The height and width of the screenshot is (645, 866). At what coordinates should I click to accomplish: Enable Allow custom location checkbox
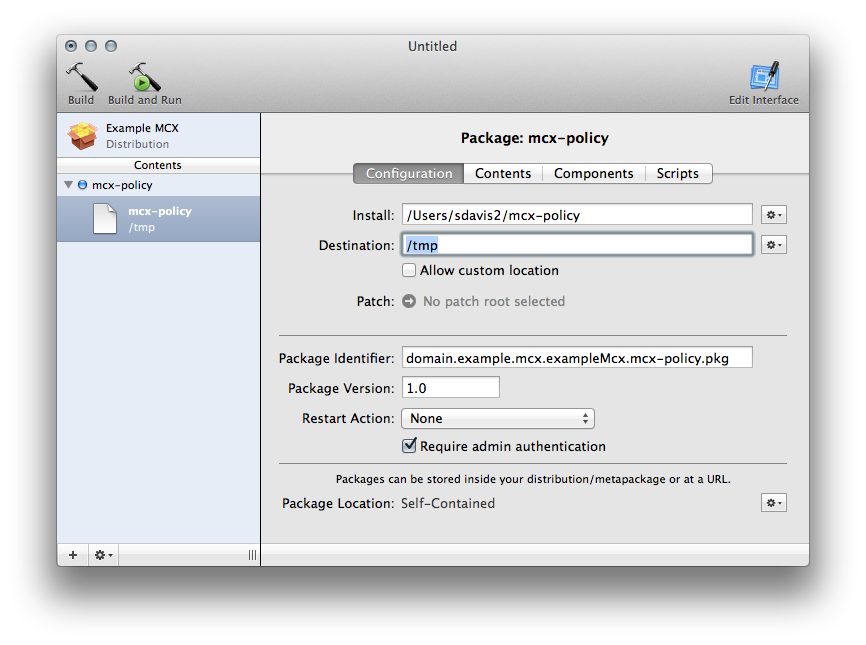tap(409, 270)
